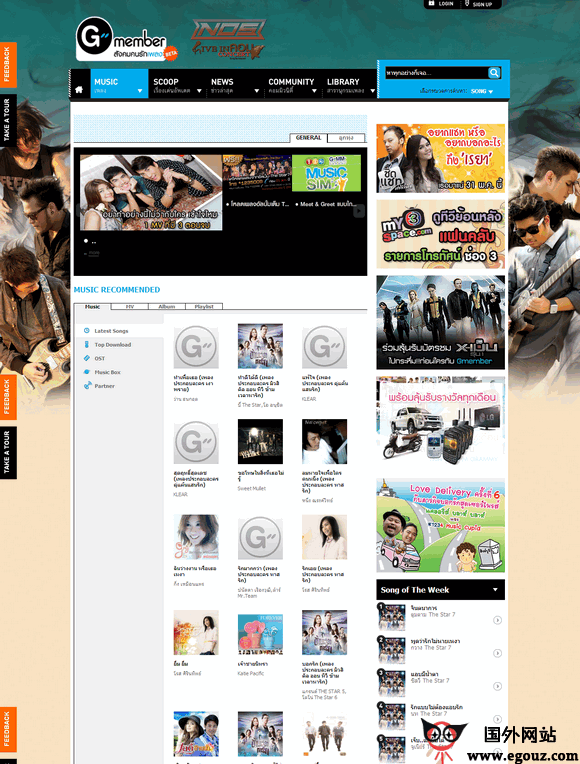Select the GENERAL tab above slideshow
The height and width of the screenshot is (764, 580).
click(x=309, y=138)
